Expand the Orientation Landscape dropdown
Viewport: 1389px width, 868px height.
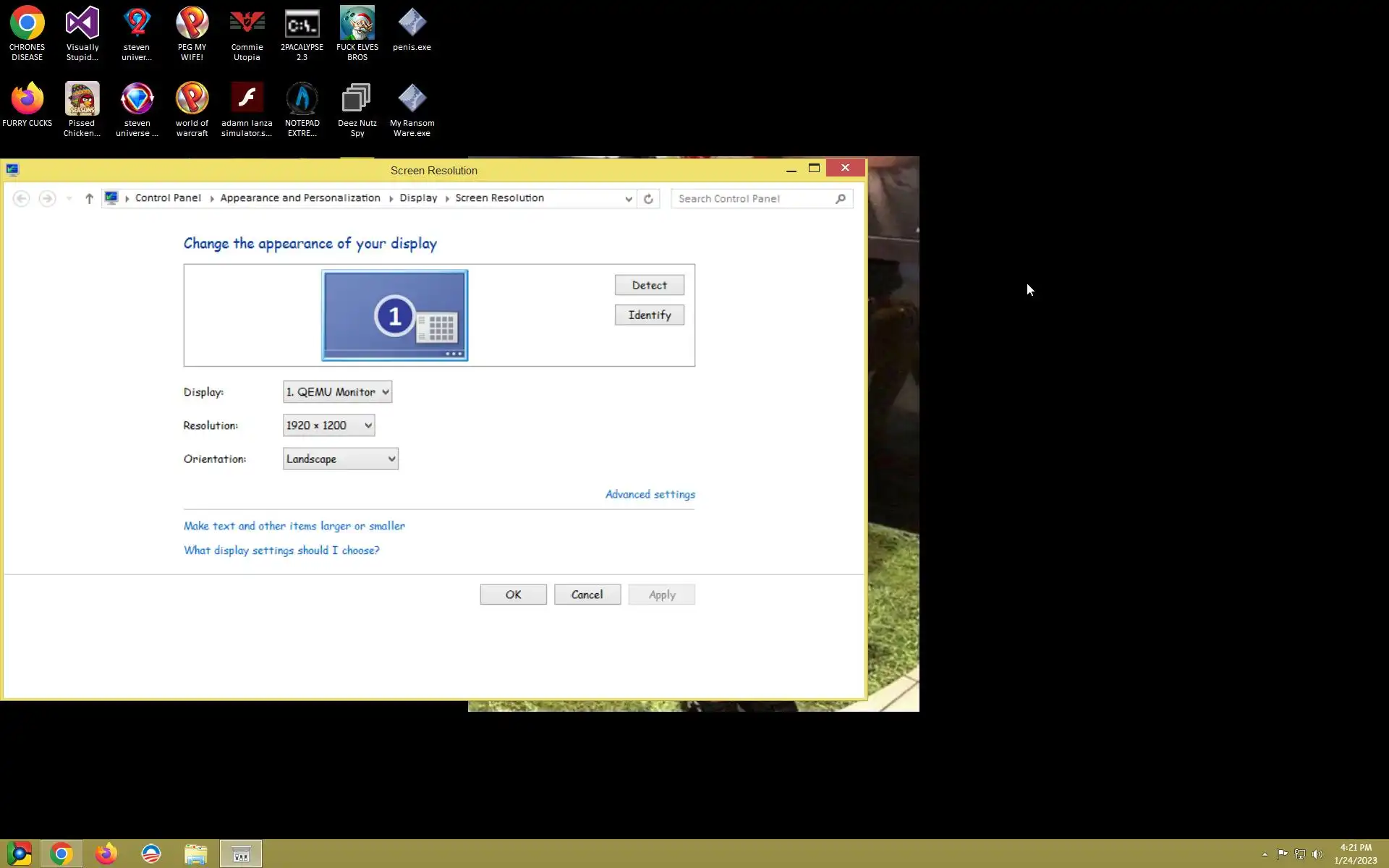[340, 459]
